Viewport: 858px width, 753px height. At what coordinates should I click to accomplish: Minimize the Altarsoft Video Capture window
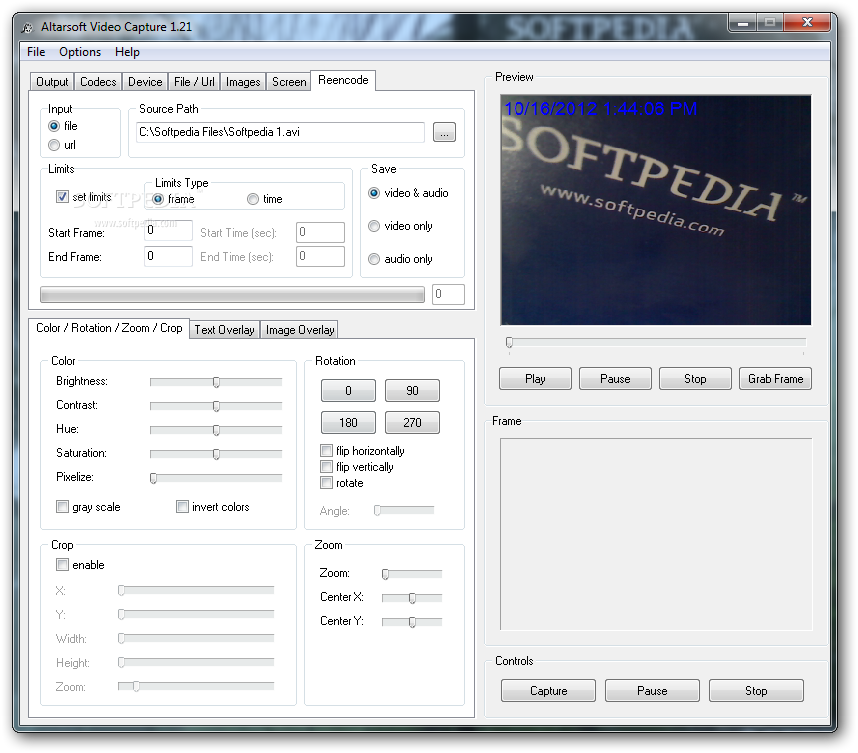(x=743, y=23)
